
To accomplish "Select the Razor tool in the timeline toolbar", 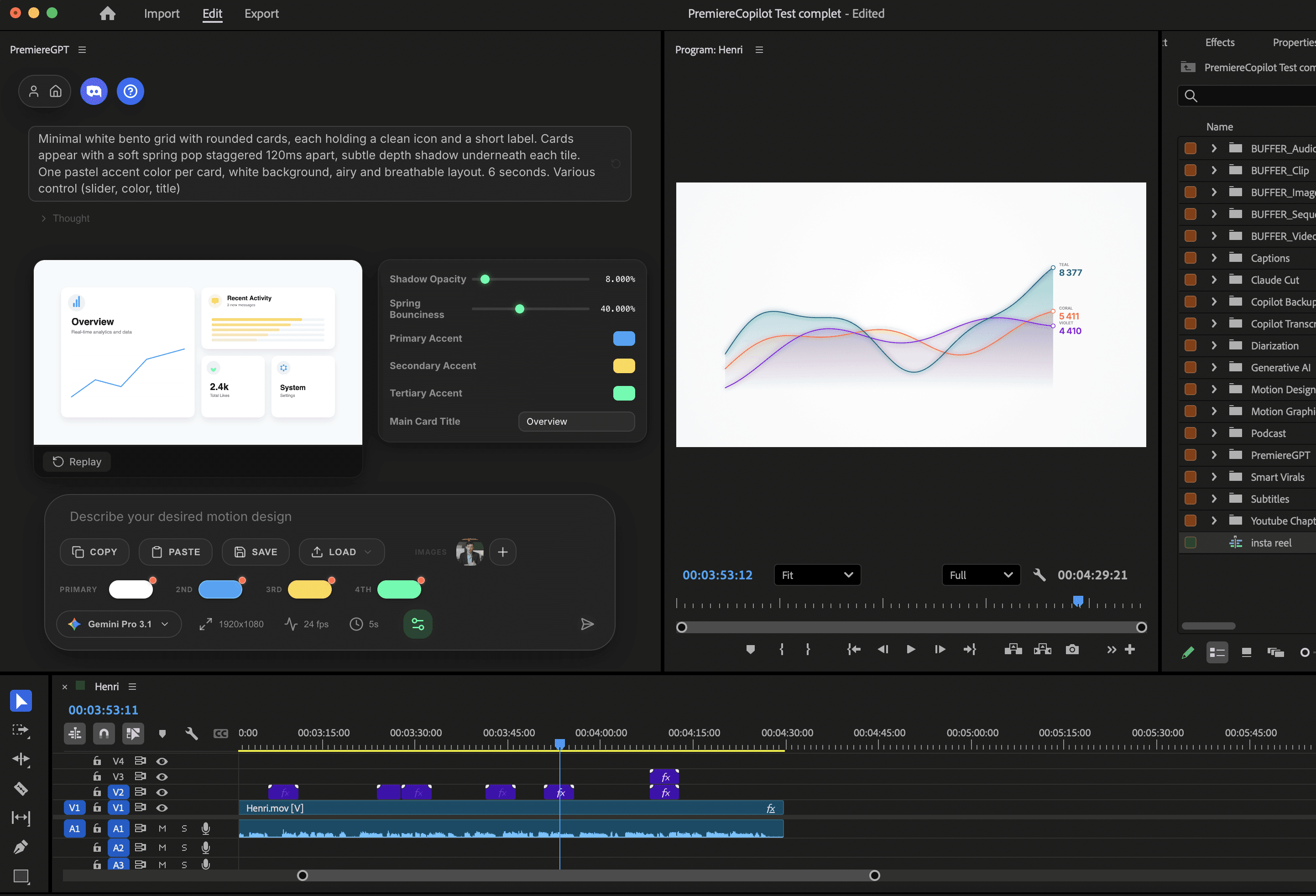I will point(21,788).
